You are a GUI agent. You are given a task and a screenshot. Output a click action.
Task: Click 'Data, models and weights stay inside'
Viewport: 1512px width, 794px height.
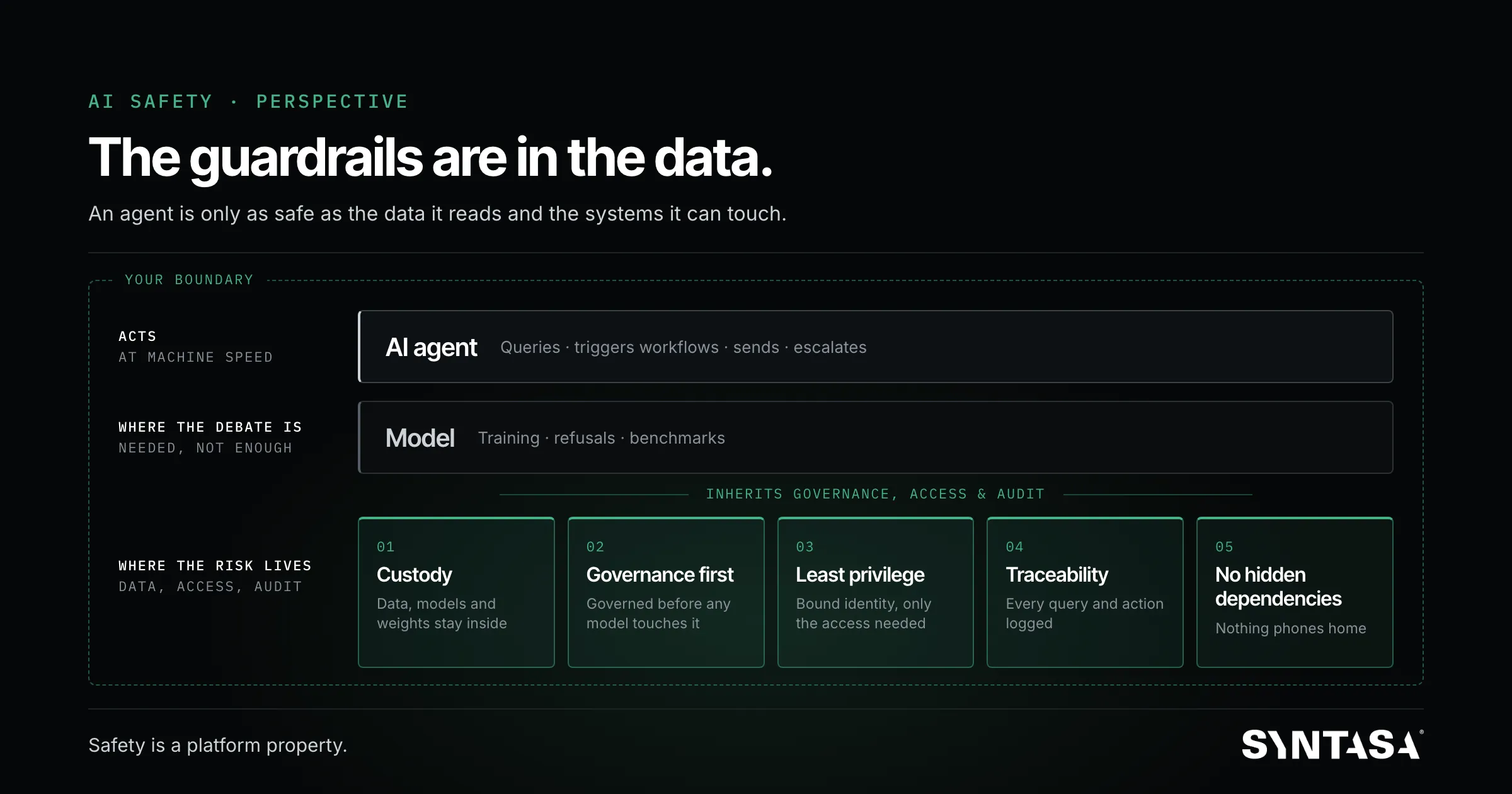[442, 613]
